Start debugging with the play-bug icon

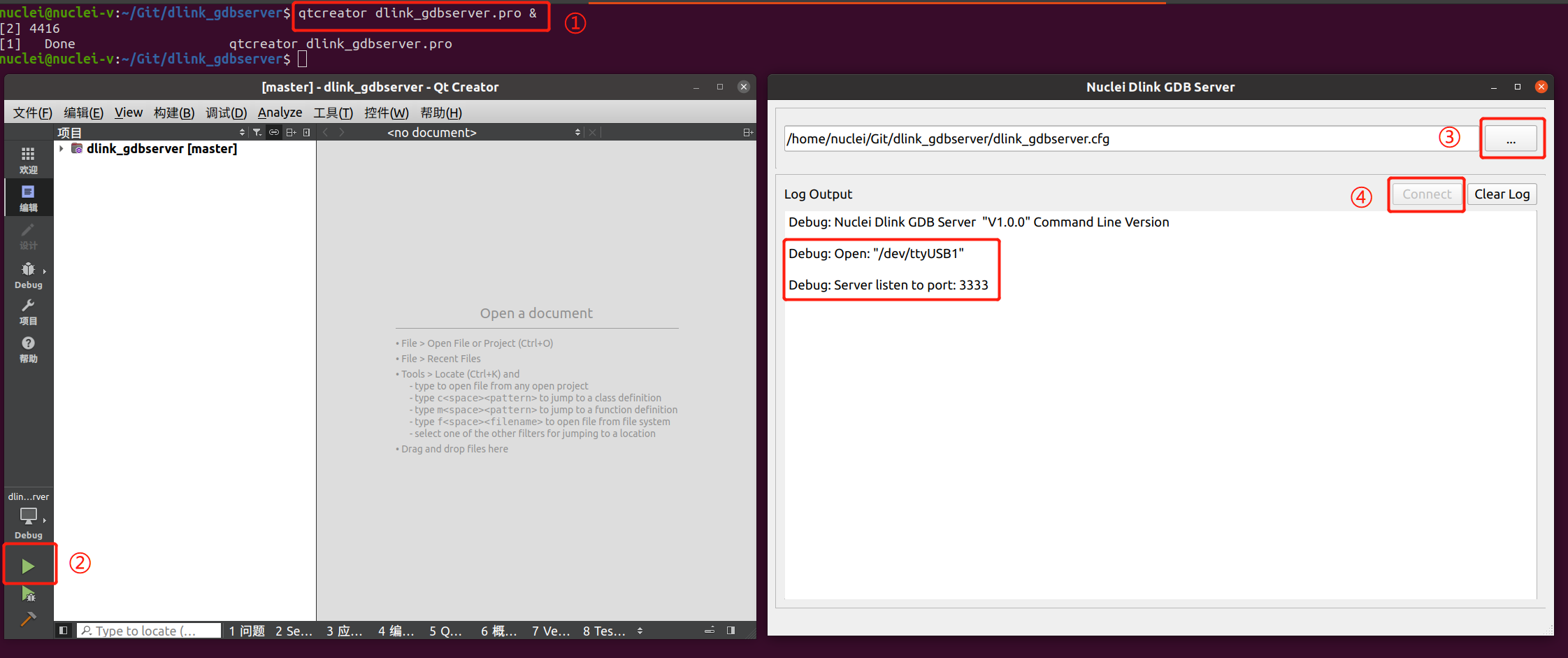click(28, 594)
